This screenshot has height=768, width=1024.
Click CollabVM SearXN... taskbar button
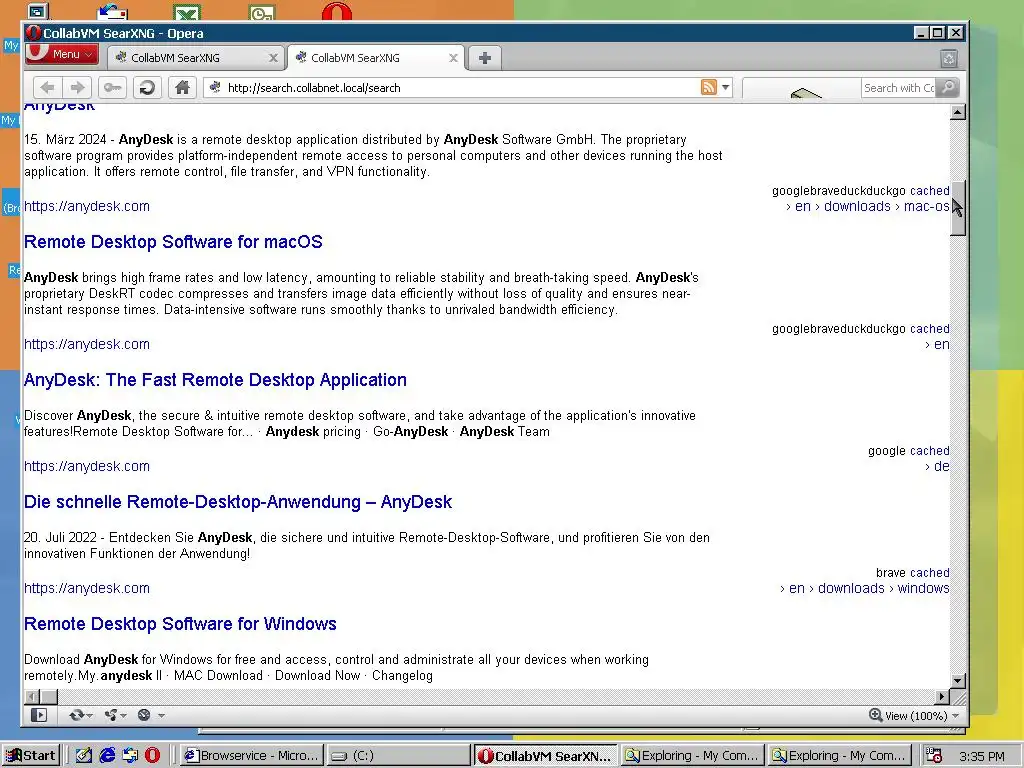[x=544, y=756]
